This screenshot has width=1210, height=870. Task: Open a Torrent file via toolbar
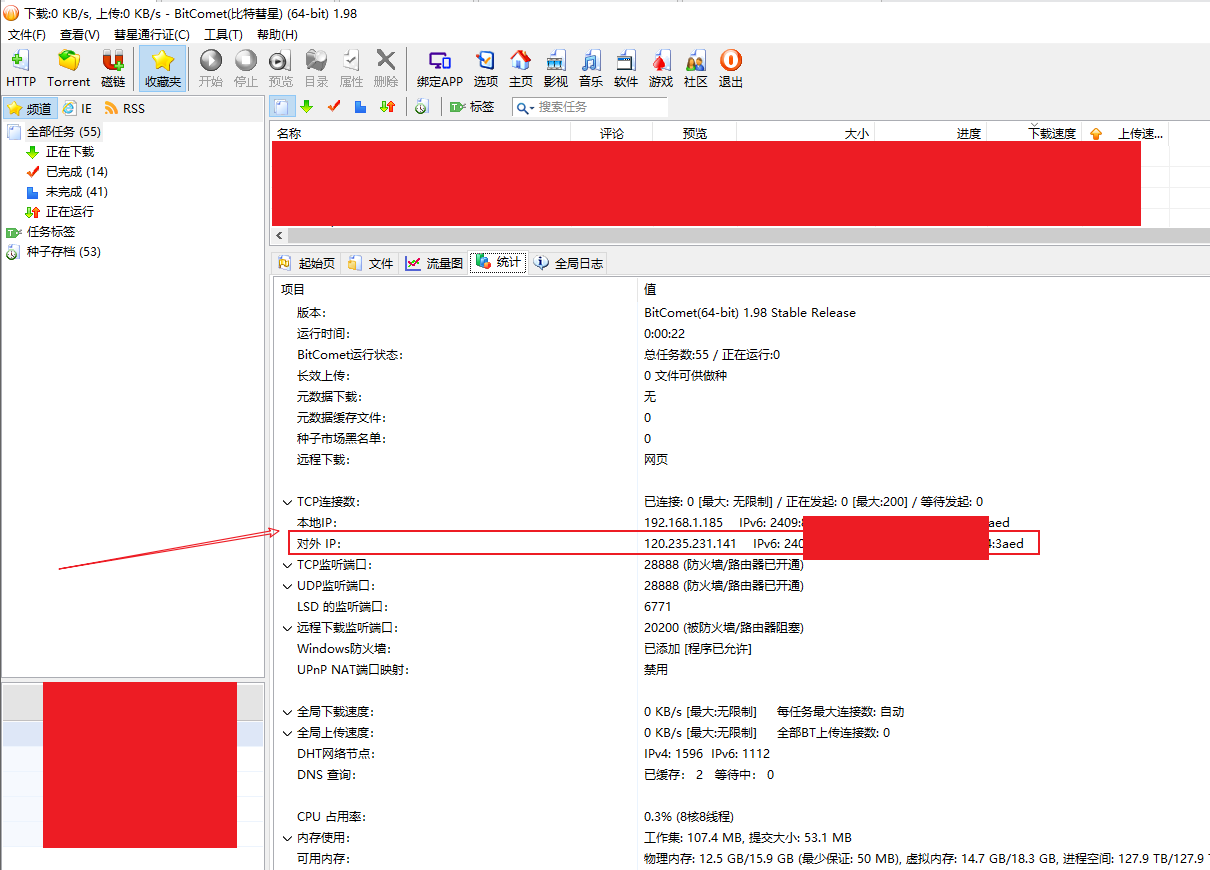click(x=68, y=68)
